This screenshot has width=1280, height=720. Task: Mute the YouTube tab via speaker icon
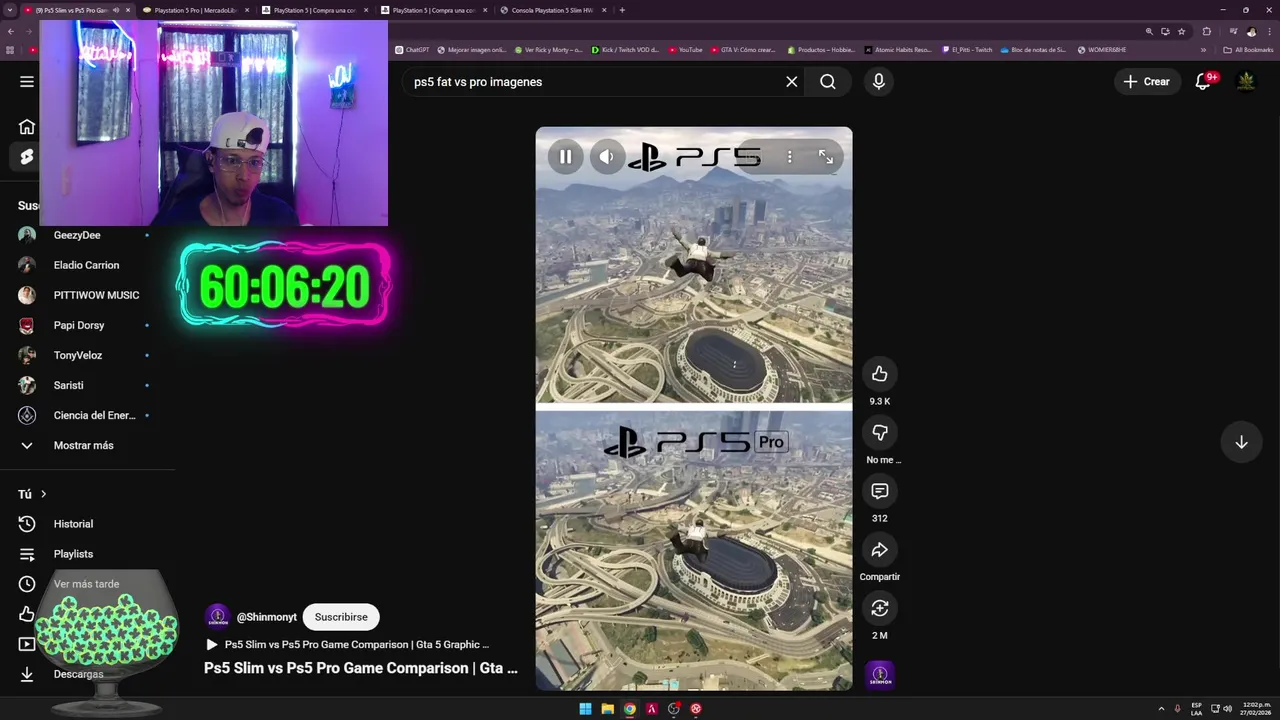point(116,10)
